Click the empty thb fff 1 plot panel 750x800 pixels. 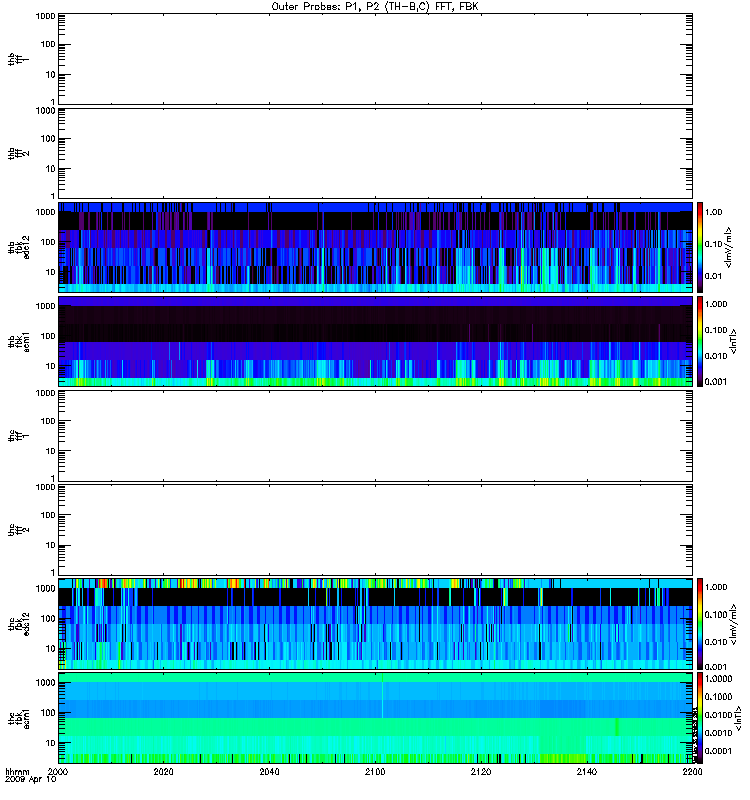375,59
